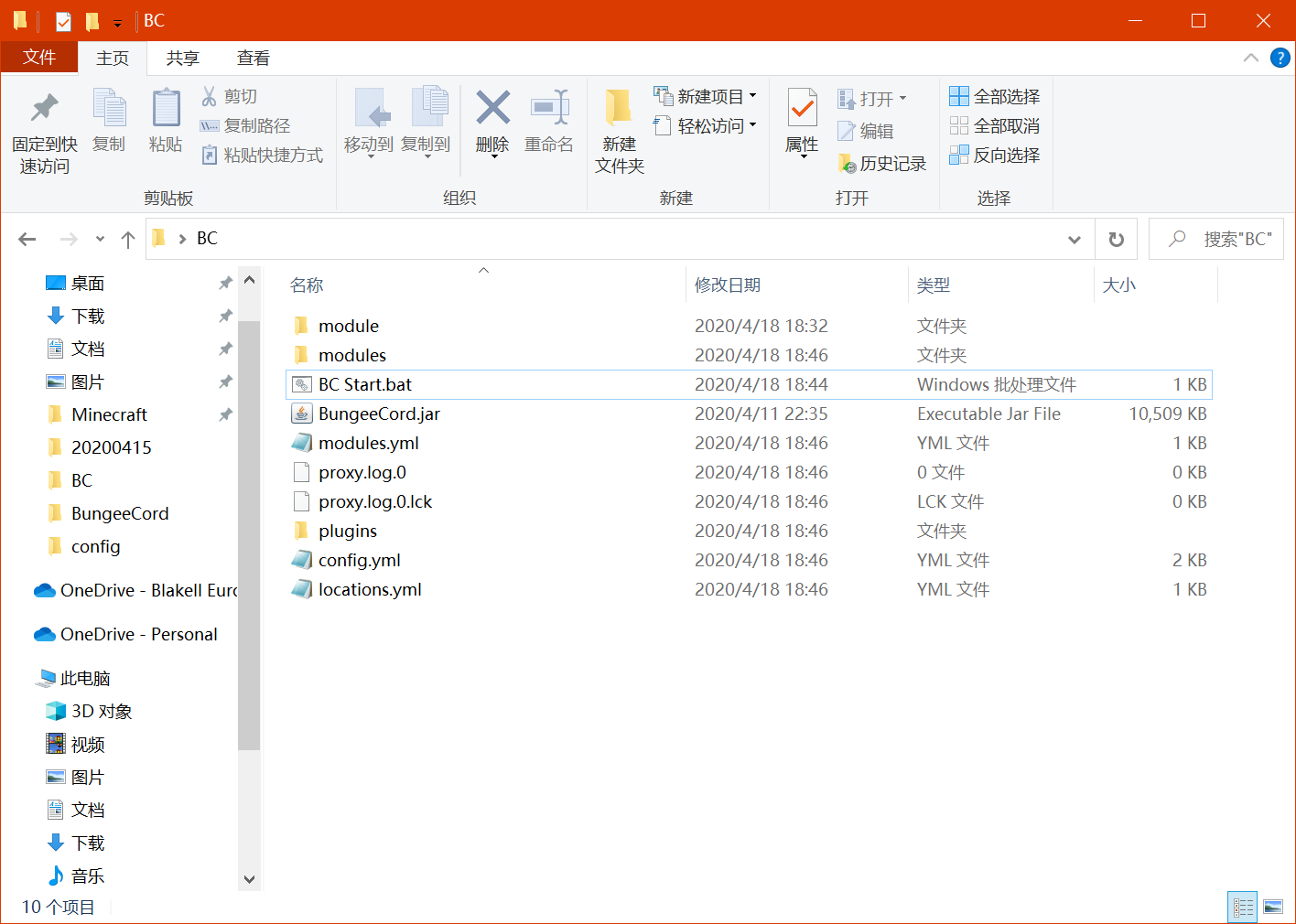Click the quick access New Folder icon
Screen dimensions: 1296x924
[92, 20]
